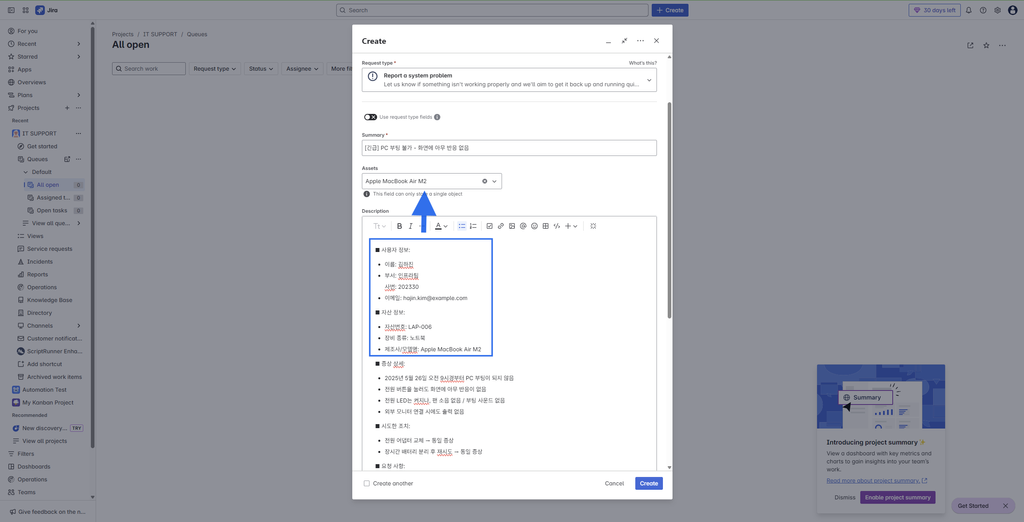Insert a table using the toolbar icon
This screenshot has height=522, width=1024.
pyautogui.click(x=545, y=226)
